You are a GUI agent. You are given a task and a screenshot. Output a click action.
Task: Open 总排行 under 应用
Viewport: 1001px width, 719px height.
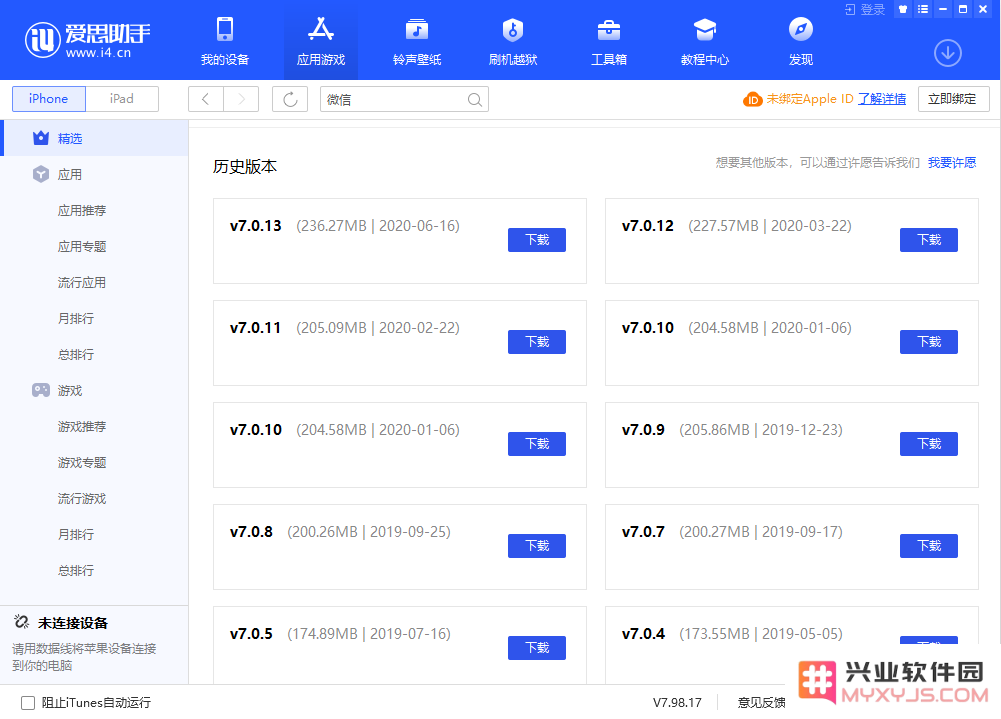(x=76, y=354)
